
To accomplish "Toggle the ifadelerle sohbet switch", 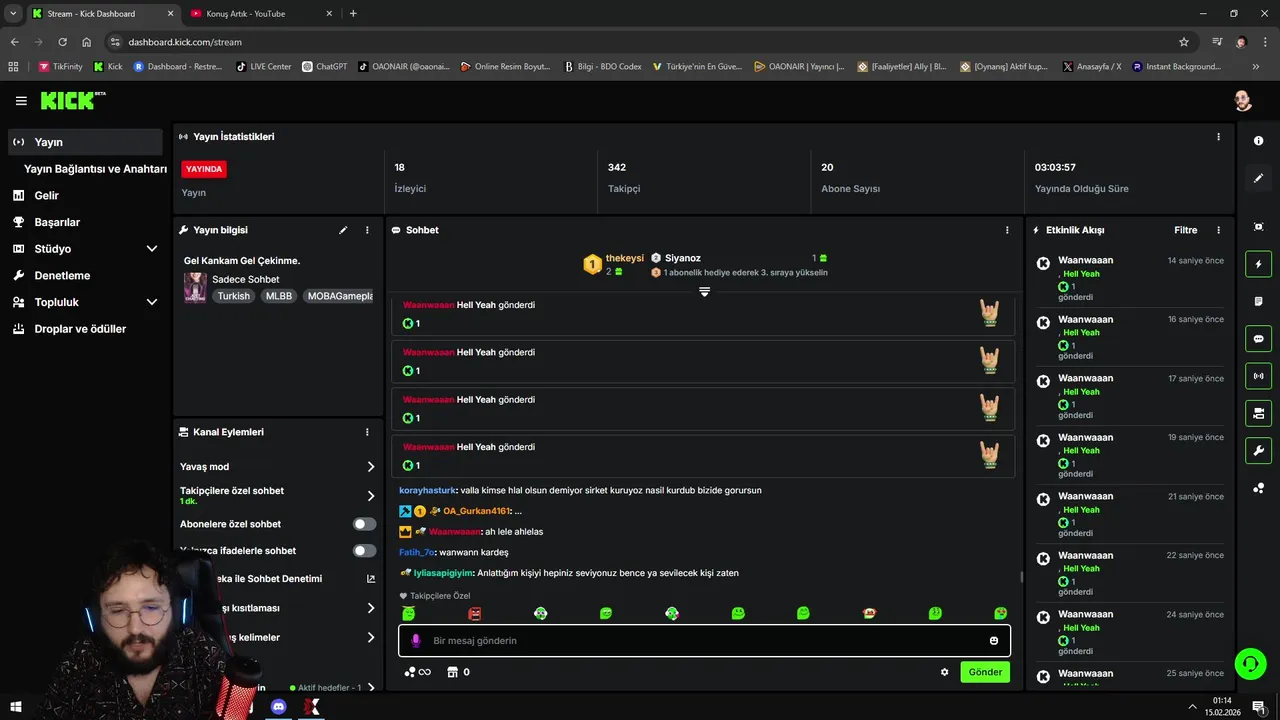I will click(x=365, y=551).
